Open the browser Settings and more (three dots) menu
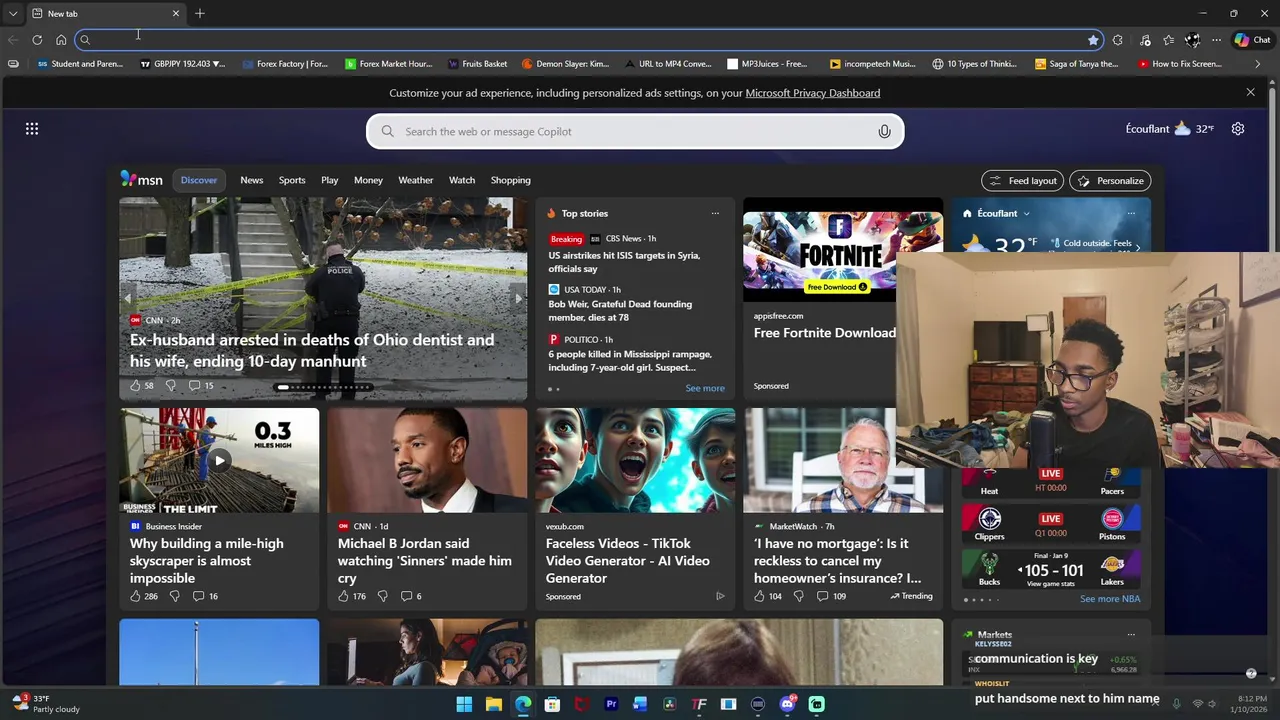 1216,40
